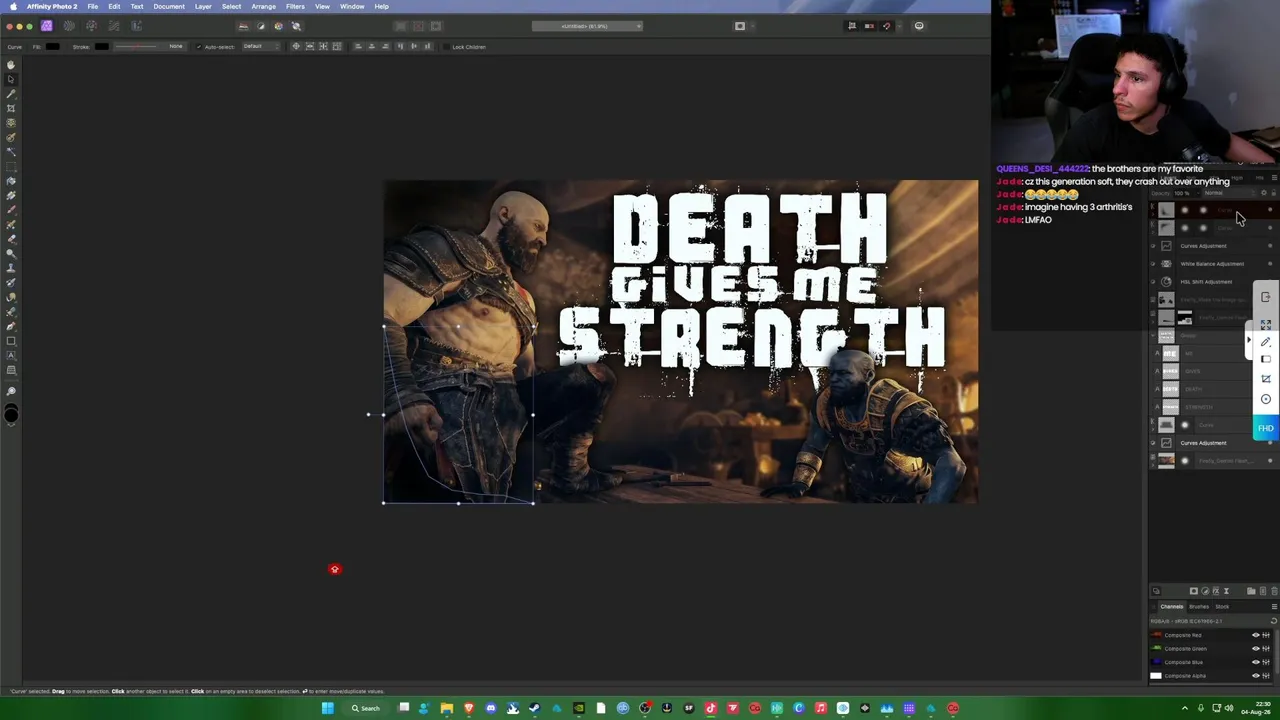
Task: Apply Auto White Balance from the toolbar
Action: point(295,26)
